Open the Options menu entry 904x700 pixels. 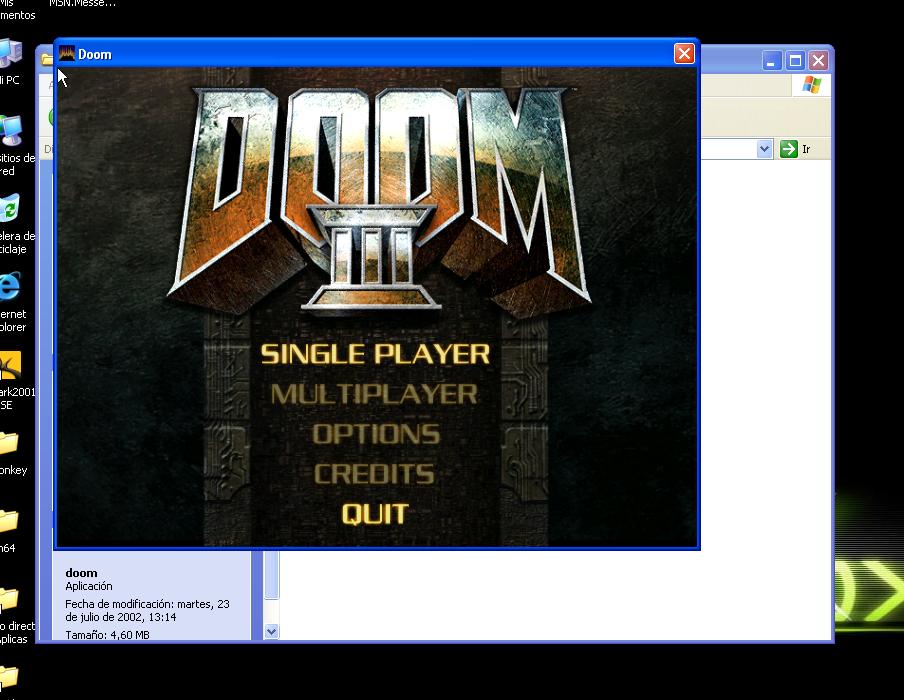click(x=376, y=434)
